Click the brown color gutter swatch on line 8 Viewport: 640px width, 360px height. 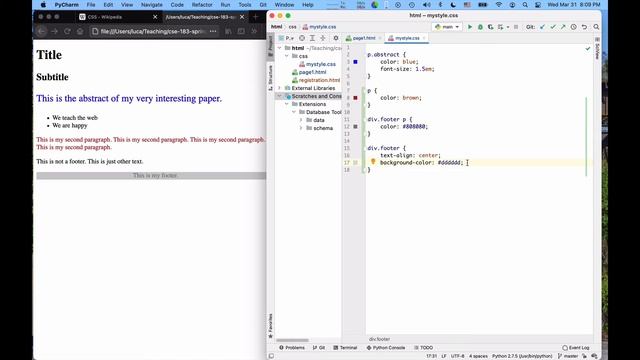[x=355, y=98]
